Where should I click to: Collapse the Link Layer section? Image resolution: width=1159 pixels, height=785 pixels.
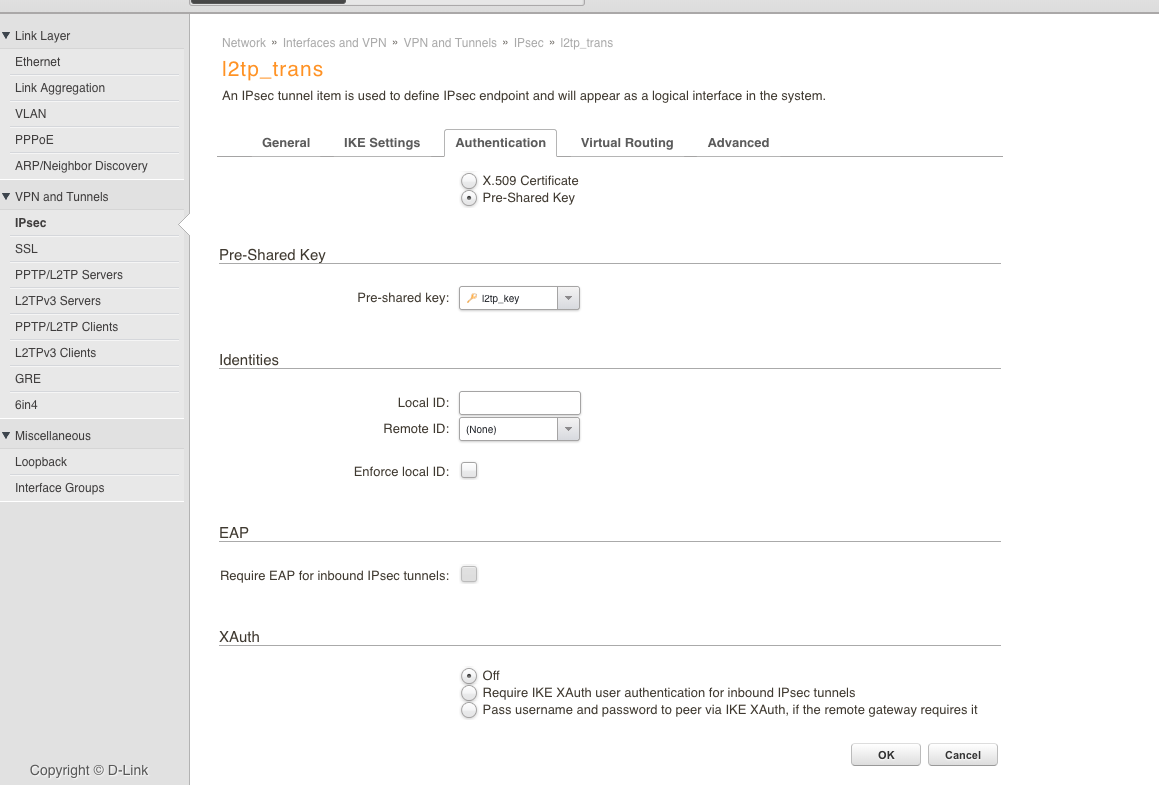pos(7,36)
